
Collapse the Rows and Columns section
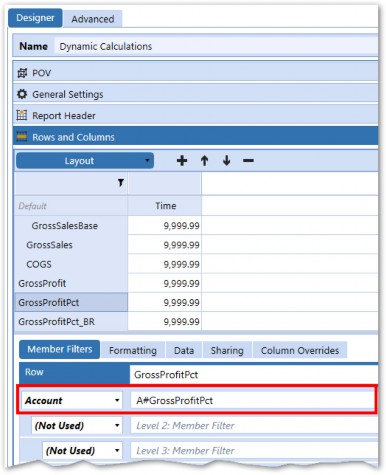pyautogui.click(x=195, y=136)
